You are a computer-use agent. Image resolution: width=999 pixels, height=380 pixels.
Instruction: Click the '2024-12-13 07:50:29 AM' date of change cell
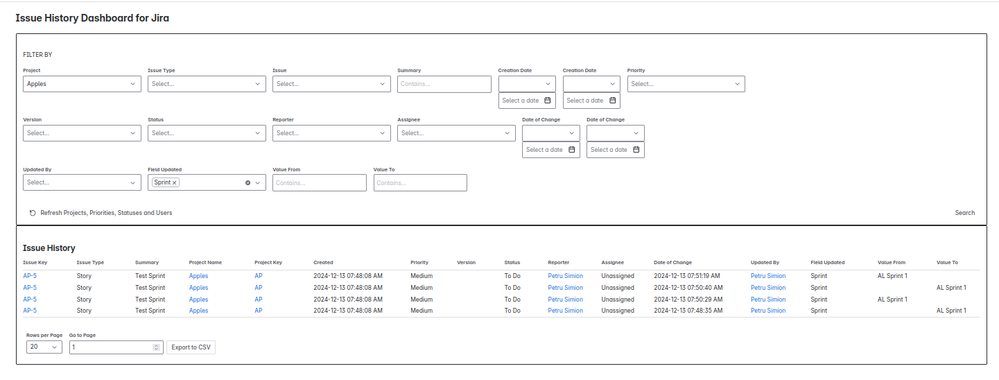[687, 299]
